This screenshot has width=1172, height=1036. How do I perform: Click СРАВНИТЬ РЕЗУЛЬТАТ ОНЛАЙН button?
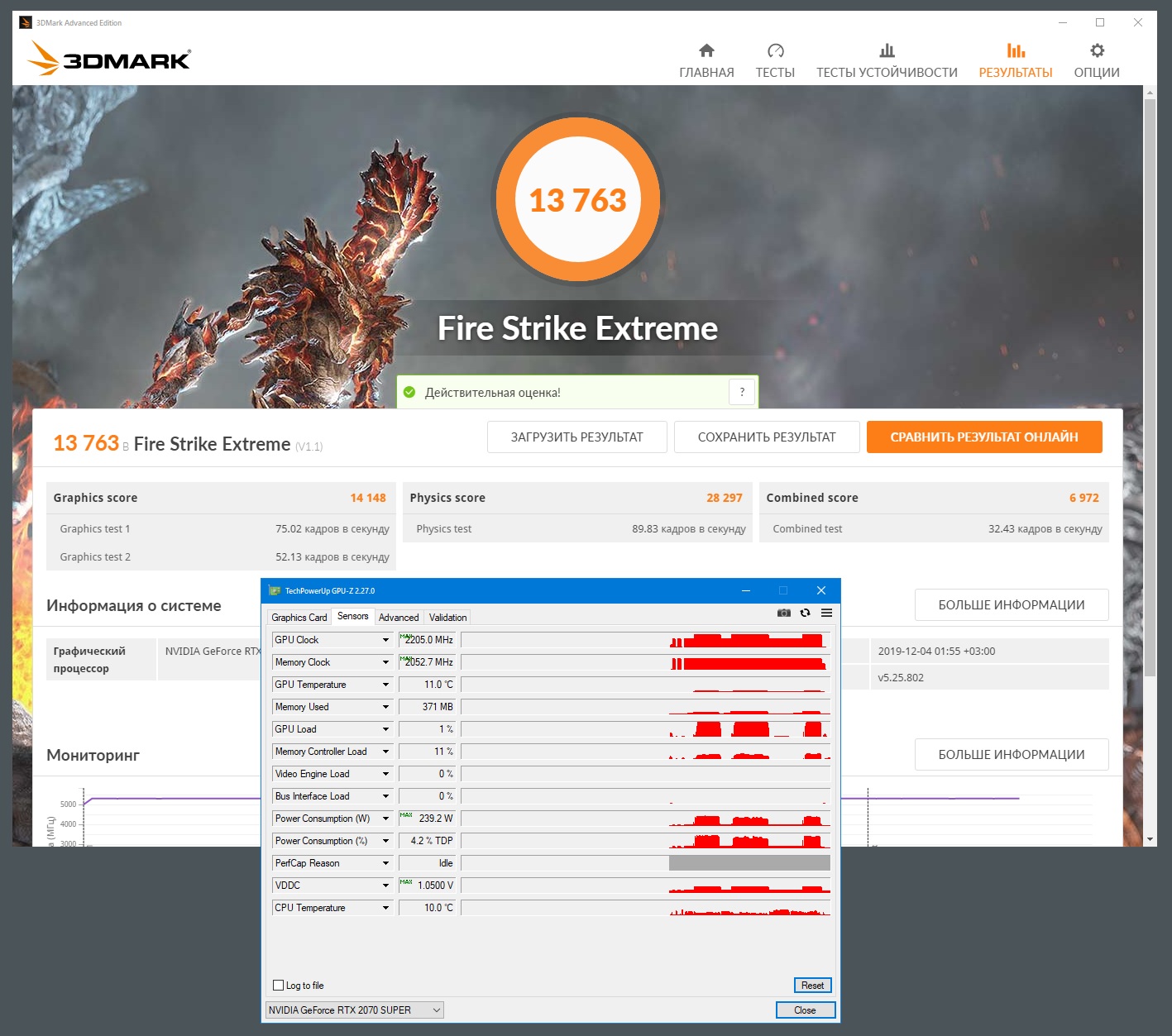[x=984, y=437]
